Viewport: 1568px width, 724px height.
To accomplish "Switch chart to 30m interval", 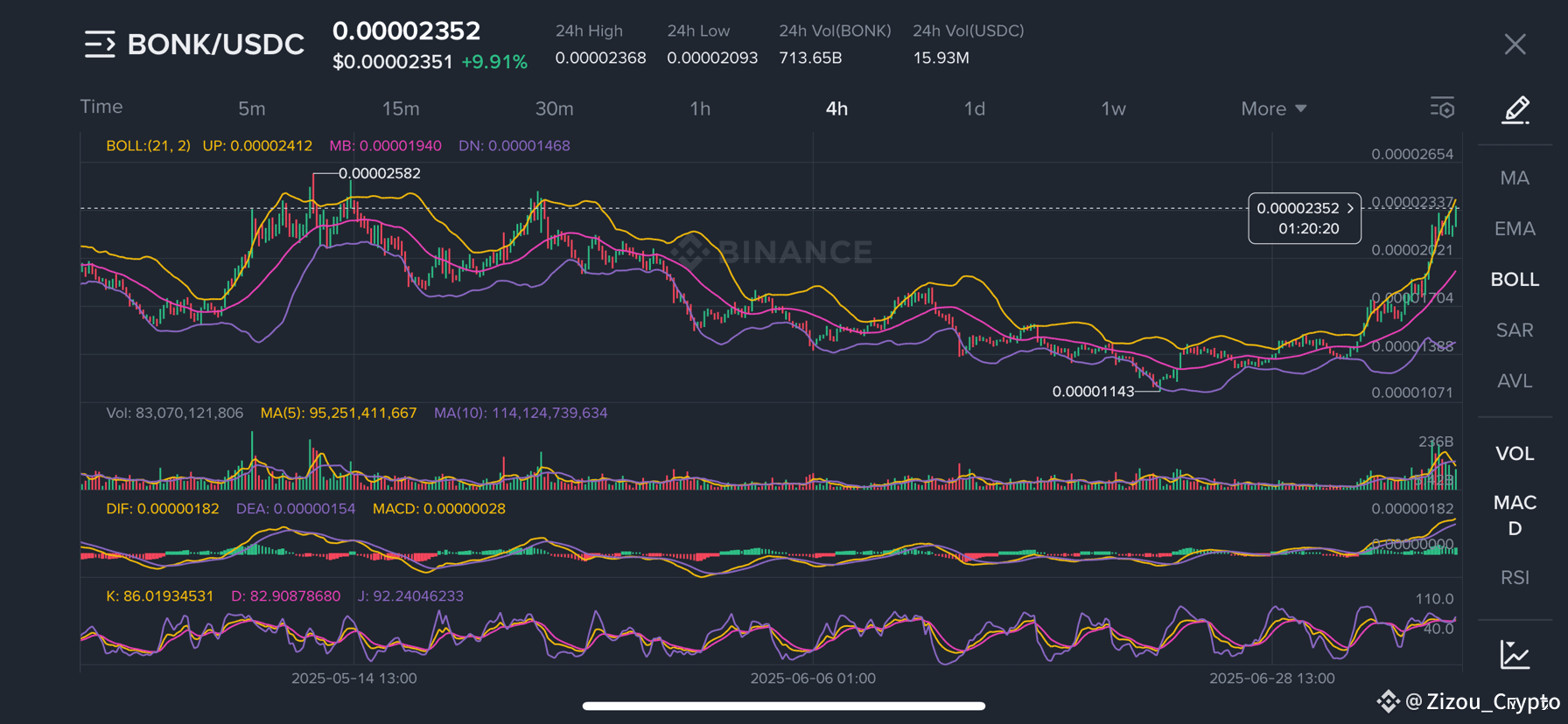I will click(555, 108).
